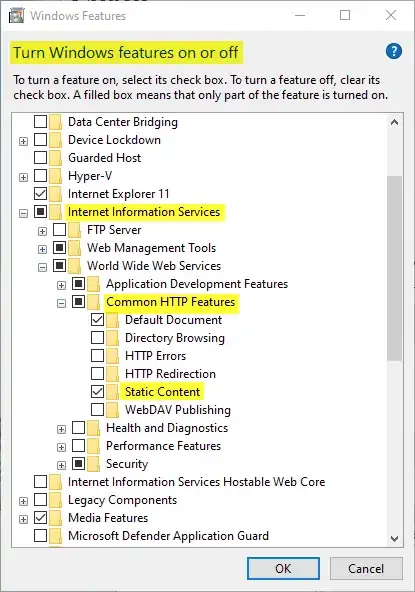Check the Data Center Bridging checkbox
Image resolution: width=415 pixels, height=592 pixels.
[x=40, y=122]
